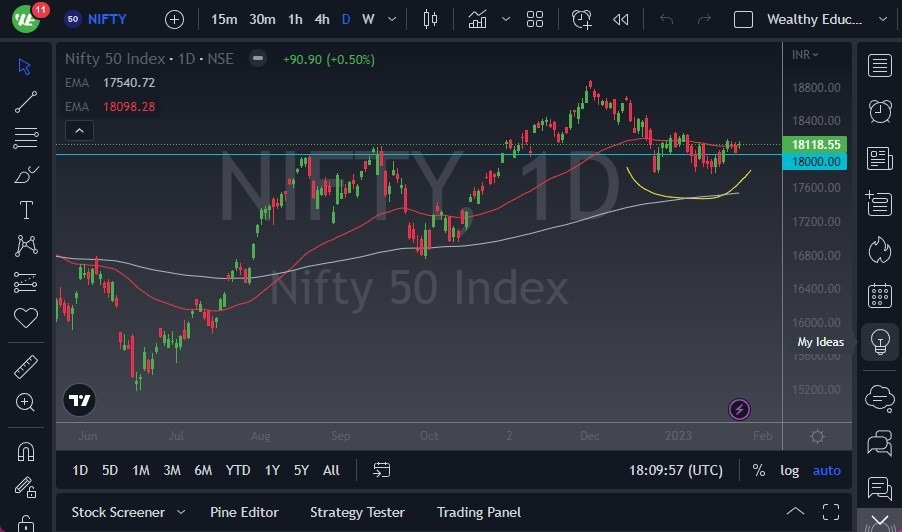Add symbol with the plus circle button
Viewport: 902px width, 532px height.
point(174,20)
